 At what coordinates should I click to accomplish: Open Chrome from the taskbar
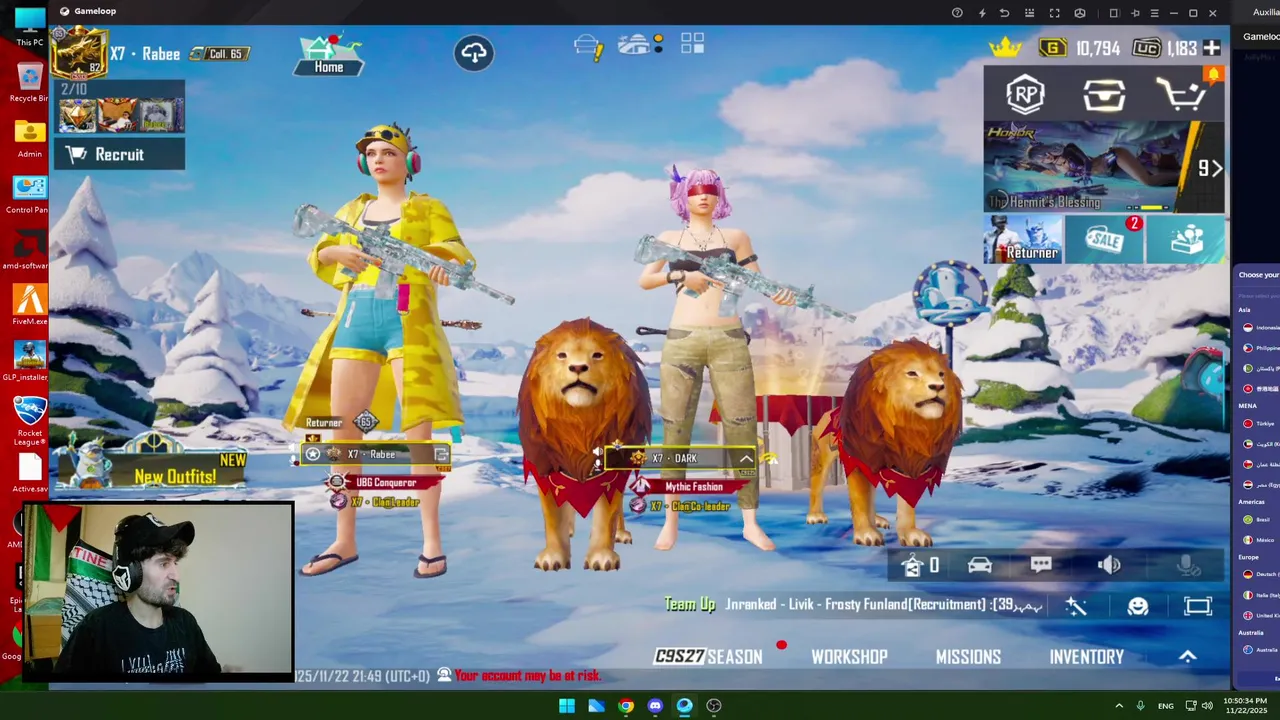(x=625, y=706)
